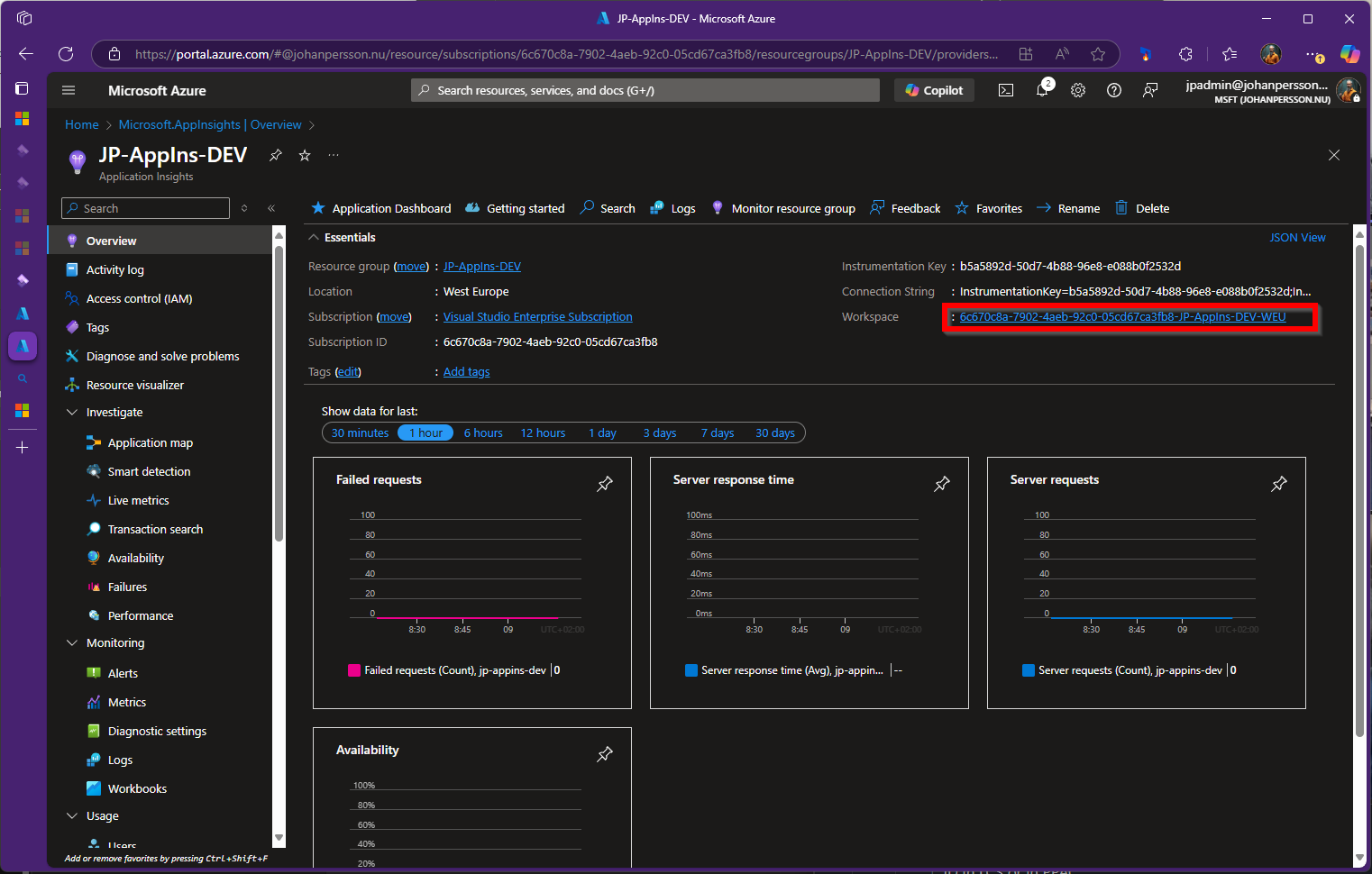Open Overview in resource menu
This screenshot has width=1372, height=874.
(x=160, y=241)
